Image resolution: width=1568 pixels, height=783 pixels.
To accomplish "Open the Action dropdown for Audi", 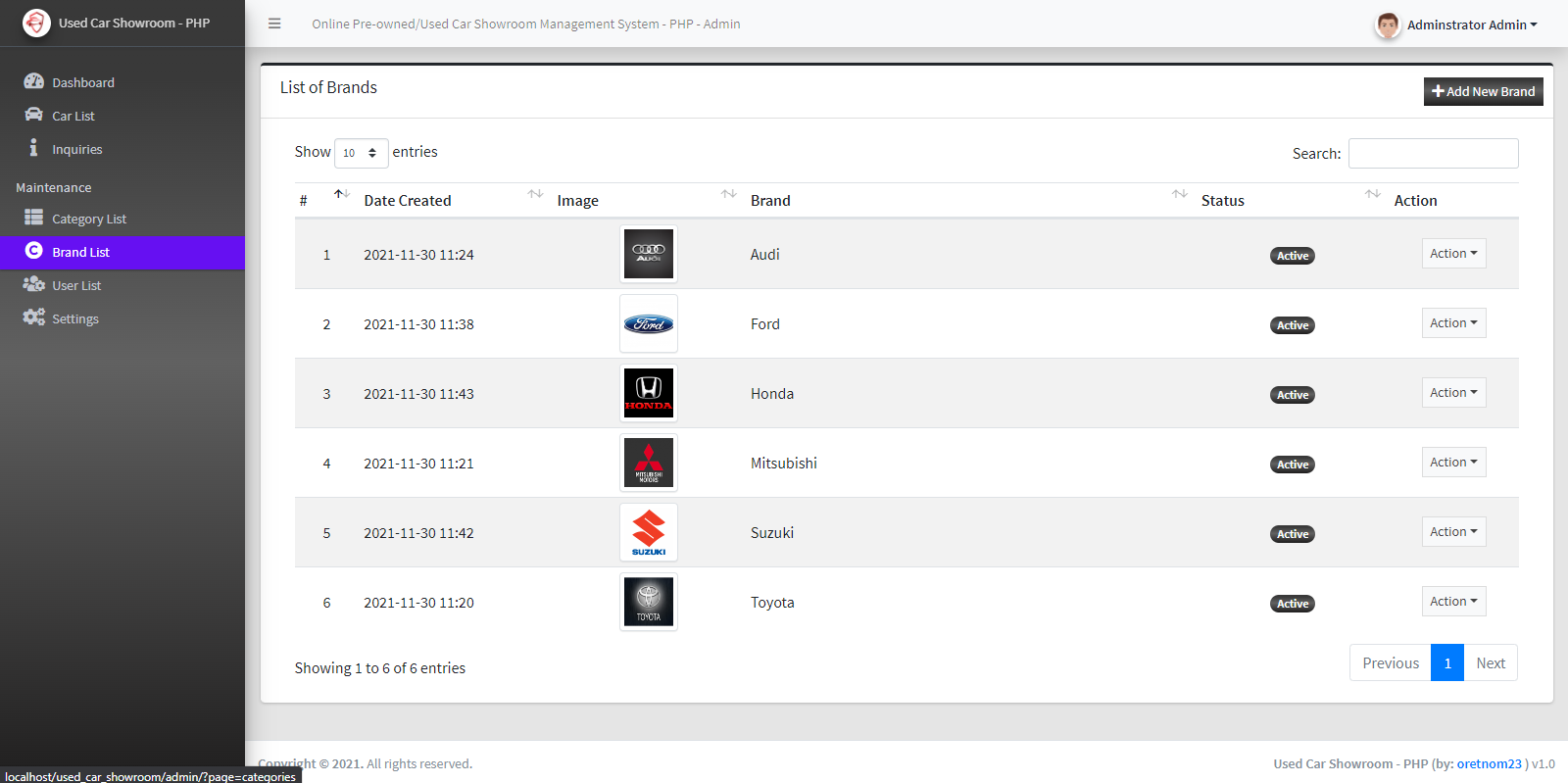I will pyautogui.click(x=1453, y=253).
